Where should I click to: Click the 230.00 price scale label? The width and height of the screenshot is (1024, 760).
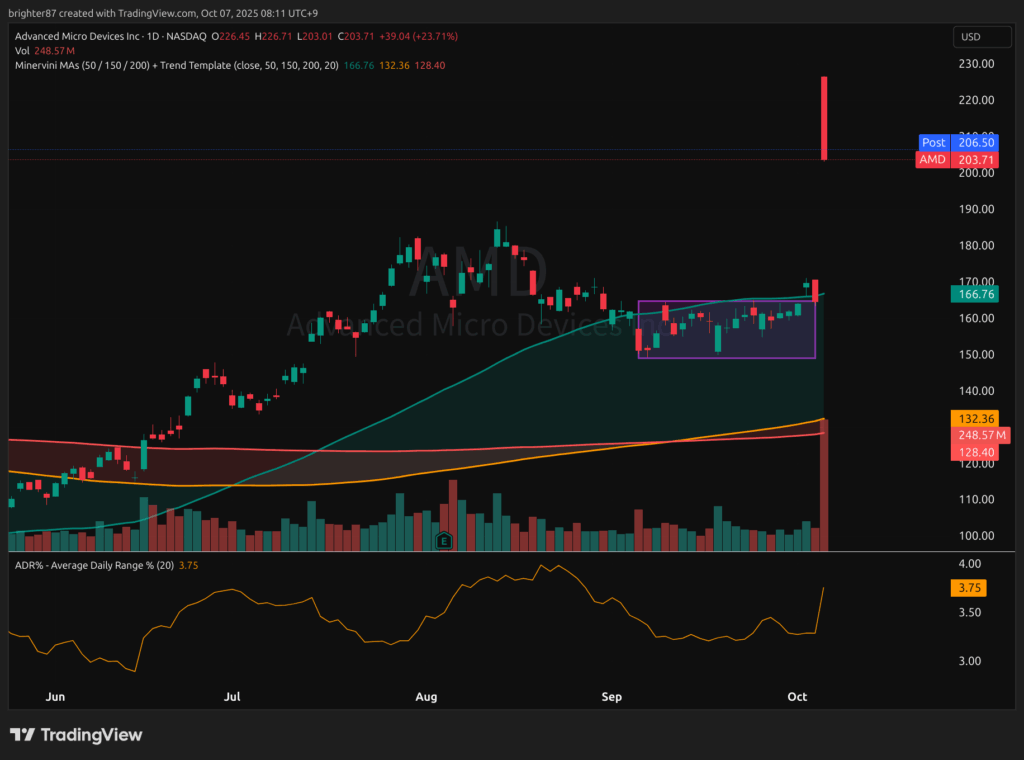point(975,64)
